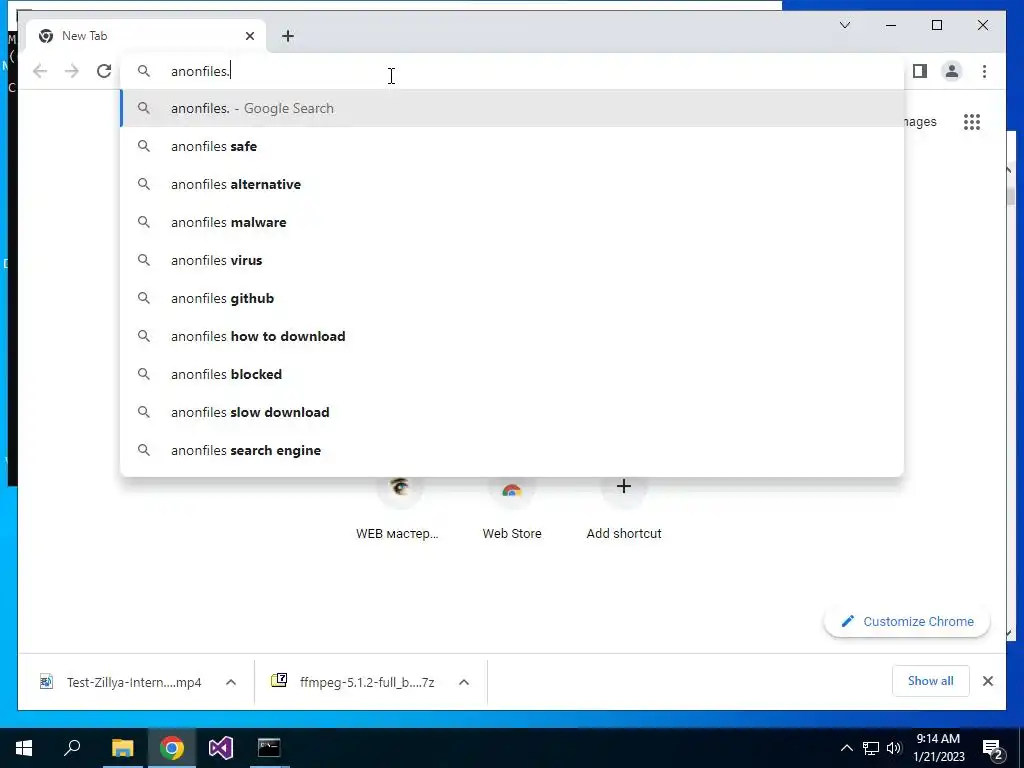Click Show all downloads
1024x768 pixels.
[931, 681]
